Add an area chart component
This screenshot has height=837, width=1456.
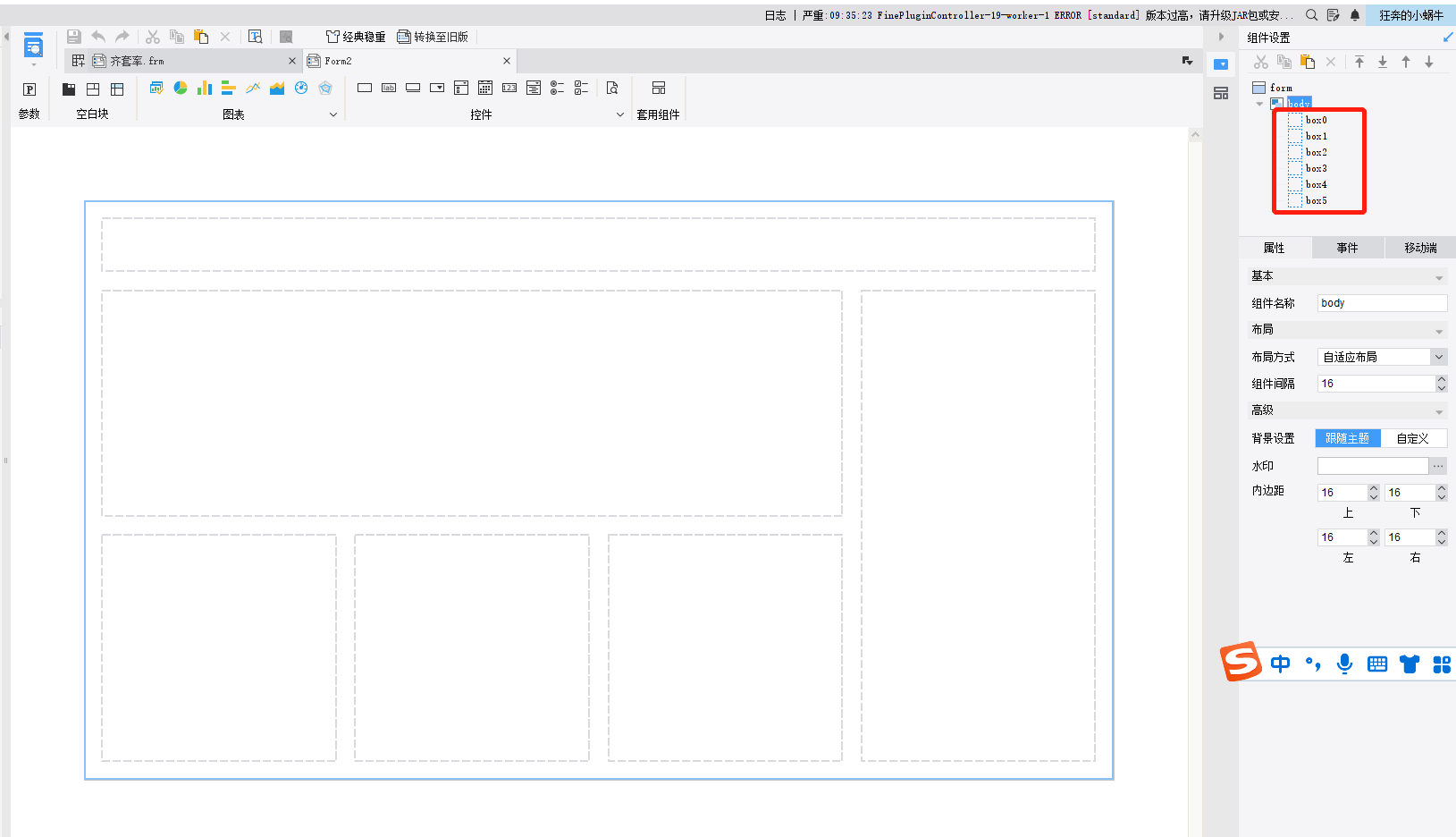pyautogui.click(x=277, y=88)
